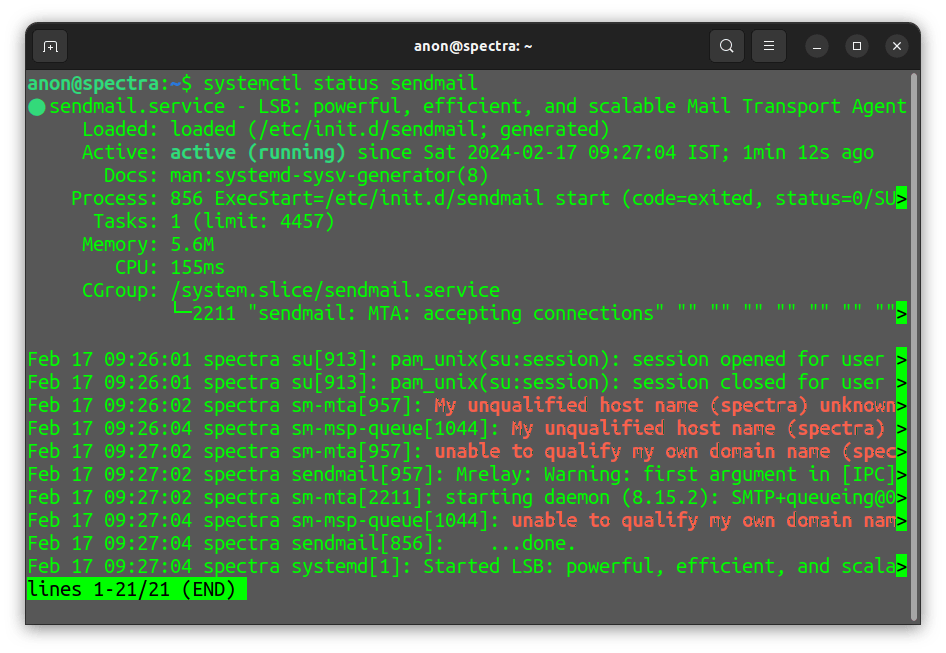946x653 pixels.
Task: Click the truncation marker on the Process line
Action: point(901,198)
